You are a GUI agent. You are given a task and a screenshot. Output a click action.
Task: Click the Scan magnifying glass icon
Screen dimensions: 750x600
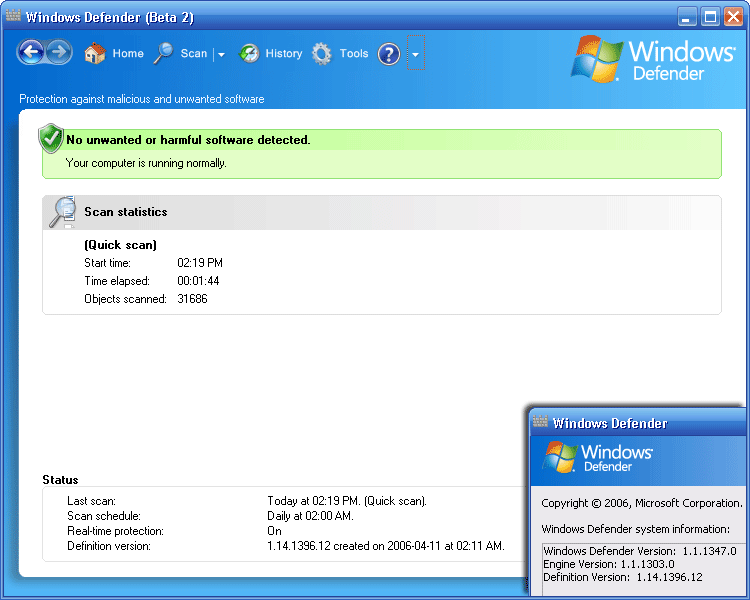(x=163, y=54)
